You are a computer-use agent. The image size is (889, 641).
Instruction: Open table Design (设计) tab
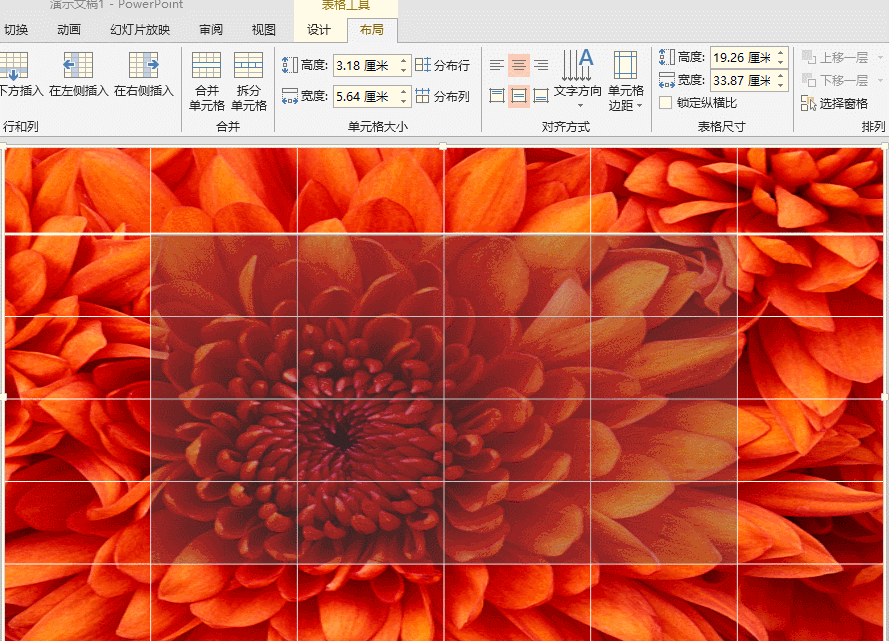coord(319,29)
